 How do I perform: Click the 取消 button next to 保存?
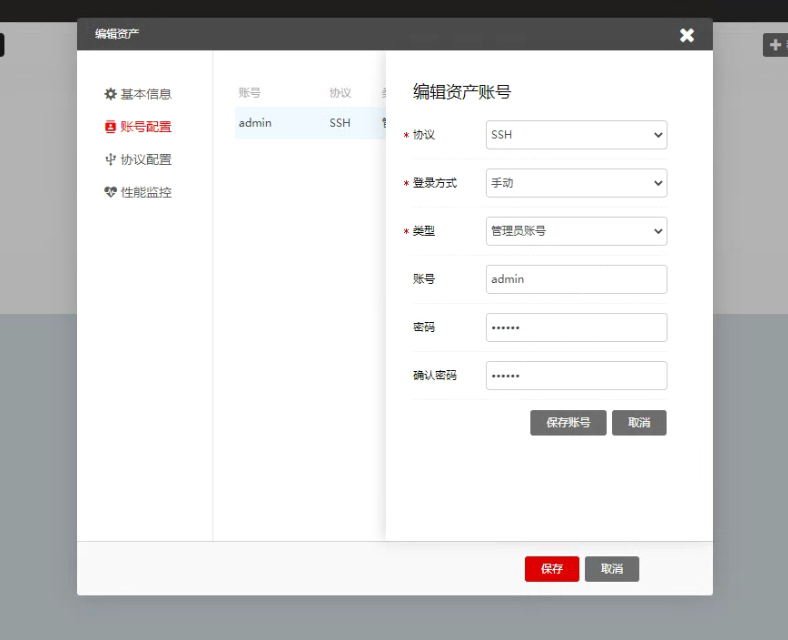point(612,569)
